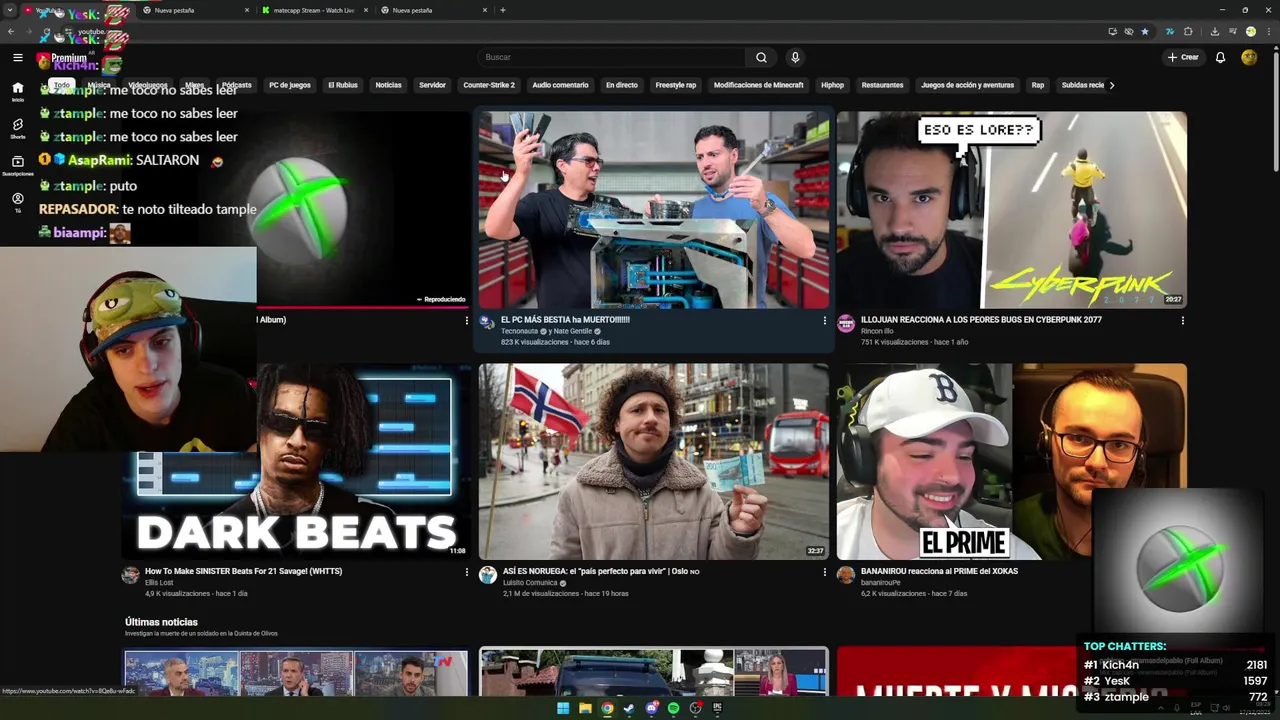Open the Rincon Illo channel link
1280x720 pixels.
[877, 331]
